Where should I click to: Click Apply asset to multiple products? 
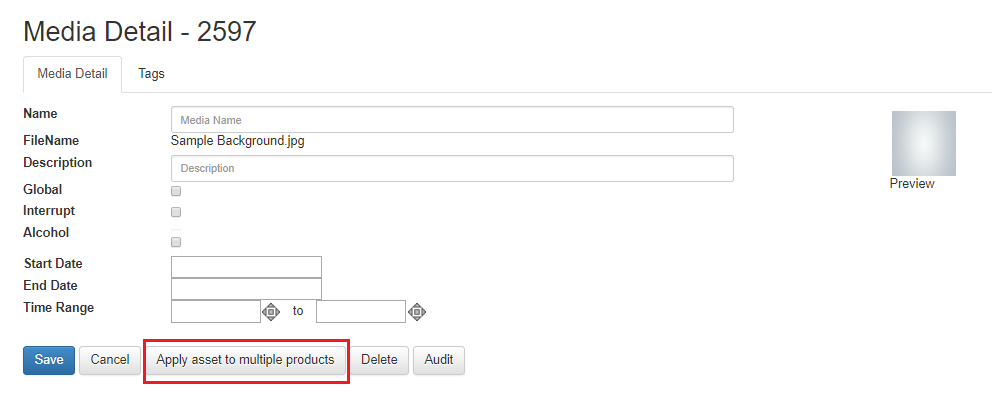(245, 360)
